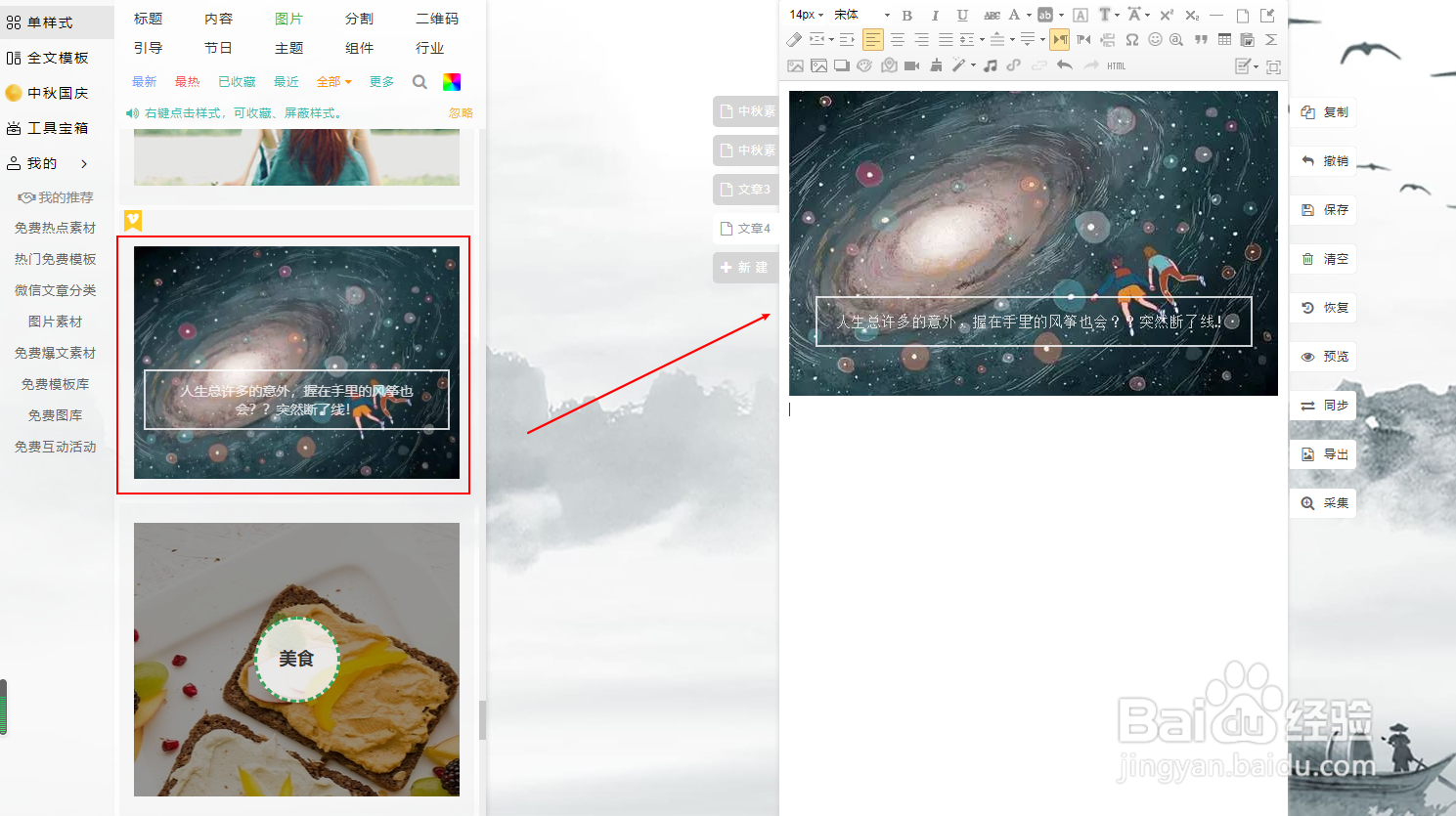
Task: Select 工具宝箱 in left sidebar
Action: 58,128
